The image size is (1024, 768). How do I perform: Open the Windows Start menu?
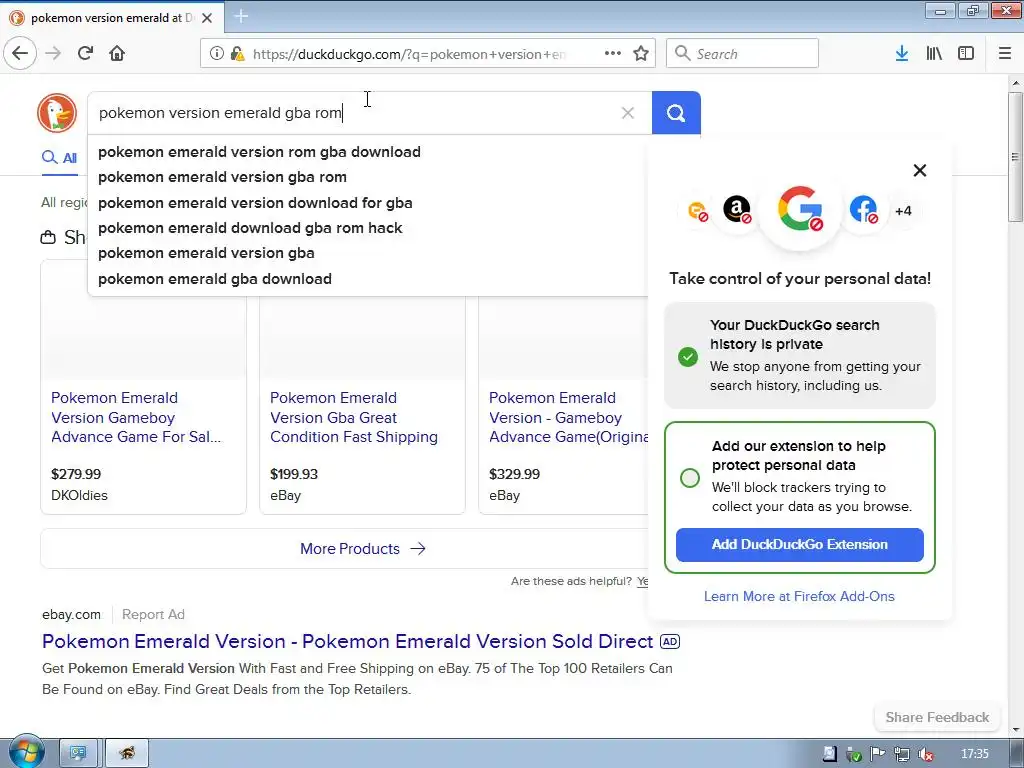[x=26, y=752]
